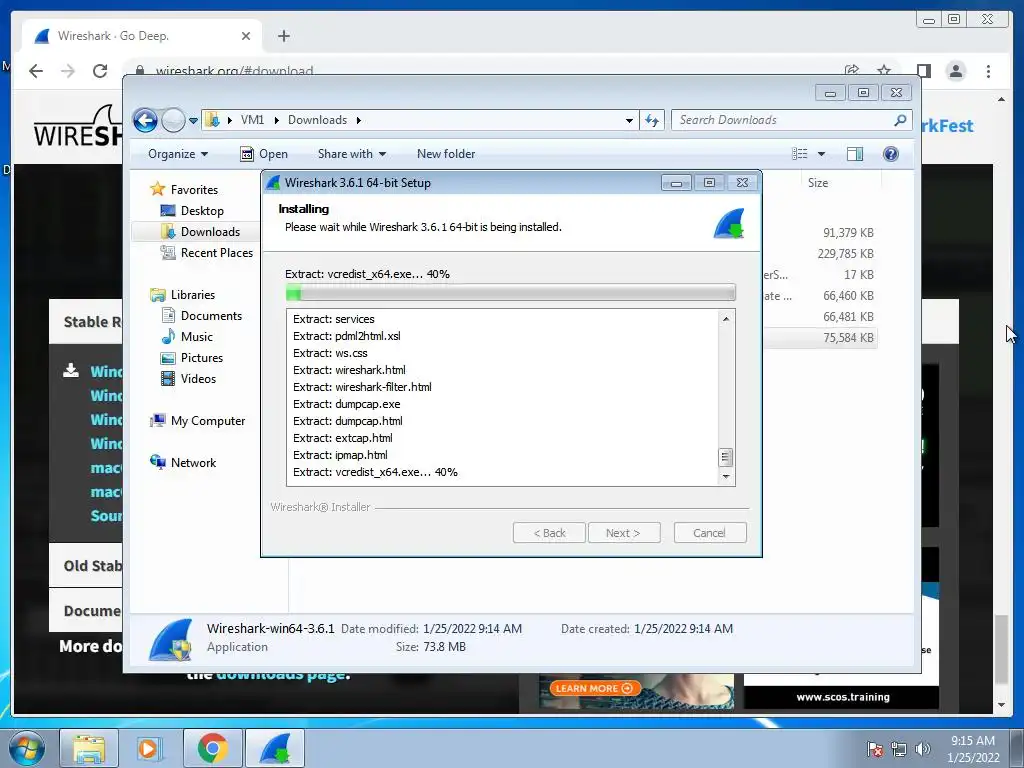The image size is (1024, 768).
Task: Open the Chrome three-dot menu
Action: click(x=988, y=71)
